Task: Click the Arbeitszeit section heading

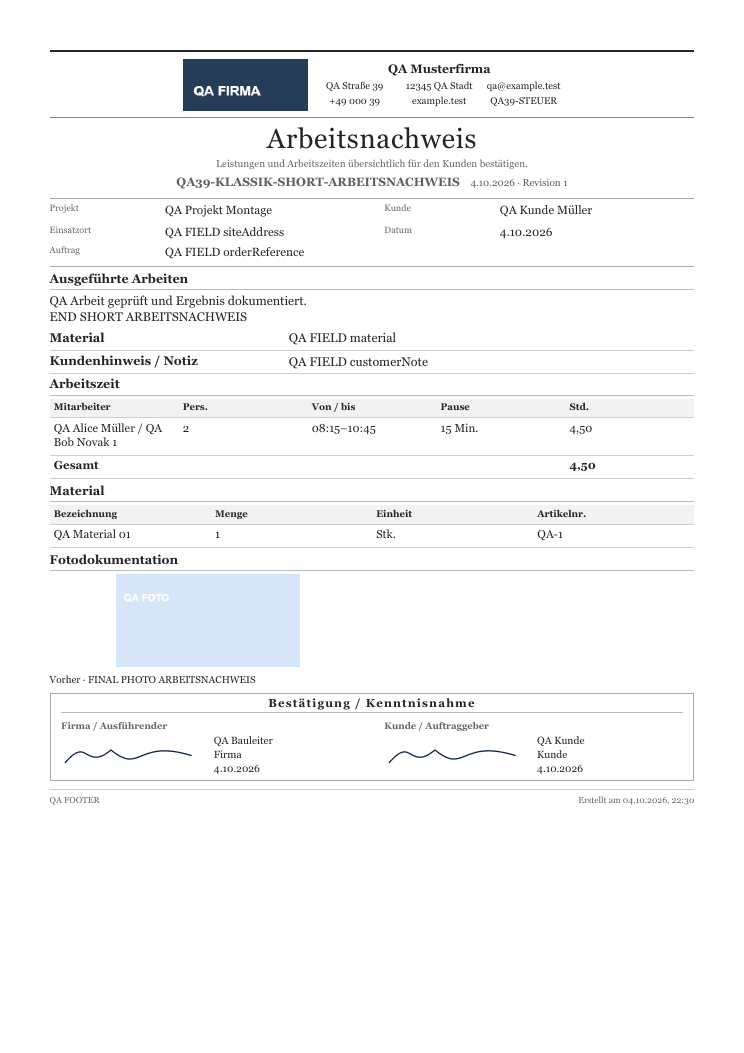Action: tap(85, 383)
